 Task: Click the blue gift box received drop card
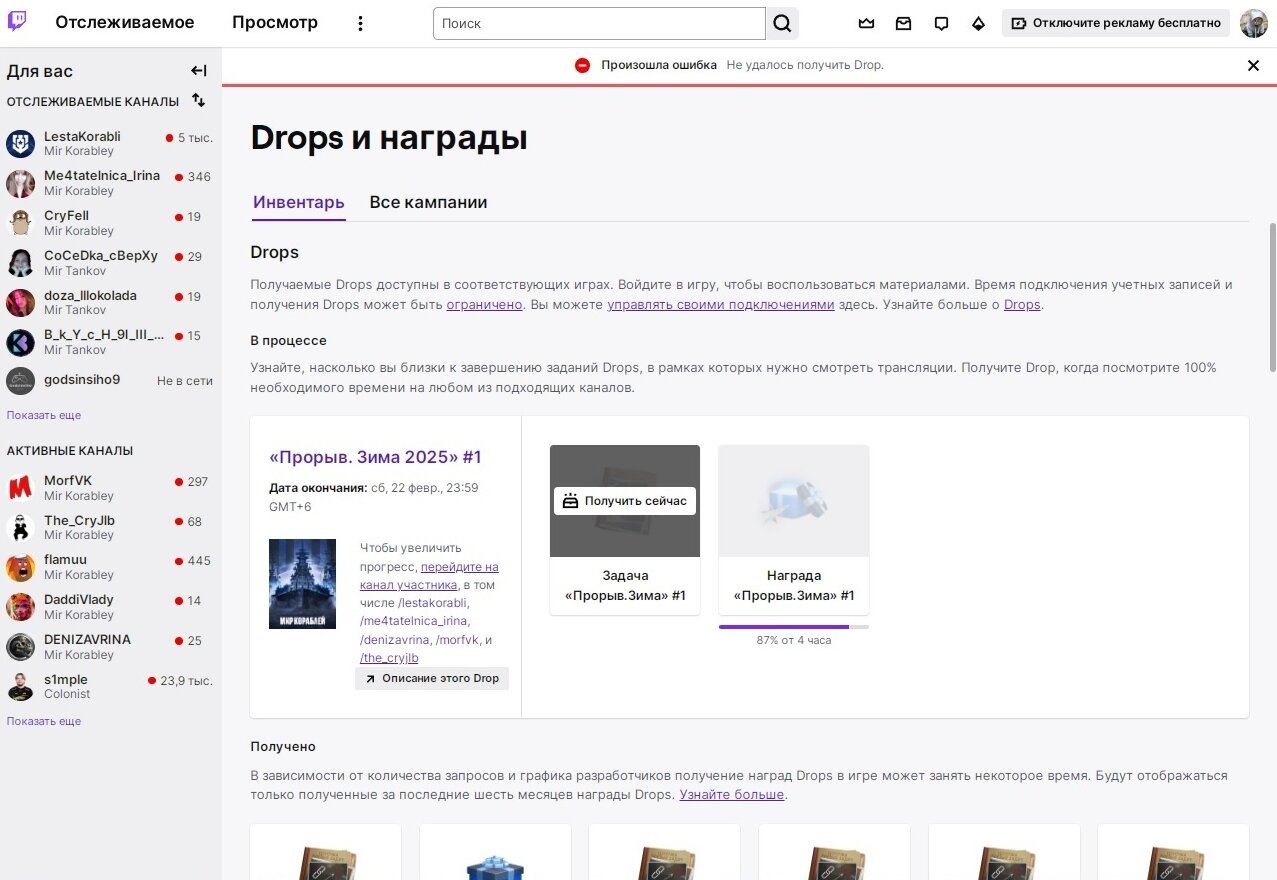495,852
